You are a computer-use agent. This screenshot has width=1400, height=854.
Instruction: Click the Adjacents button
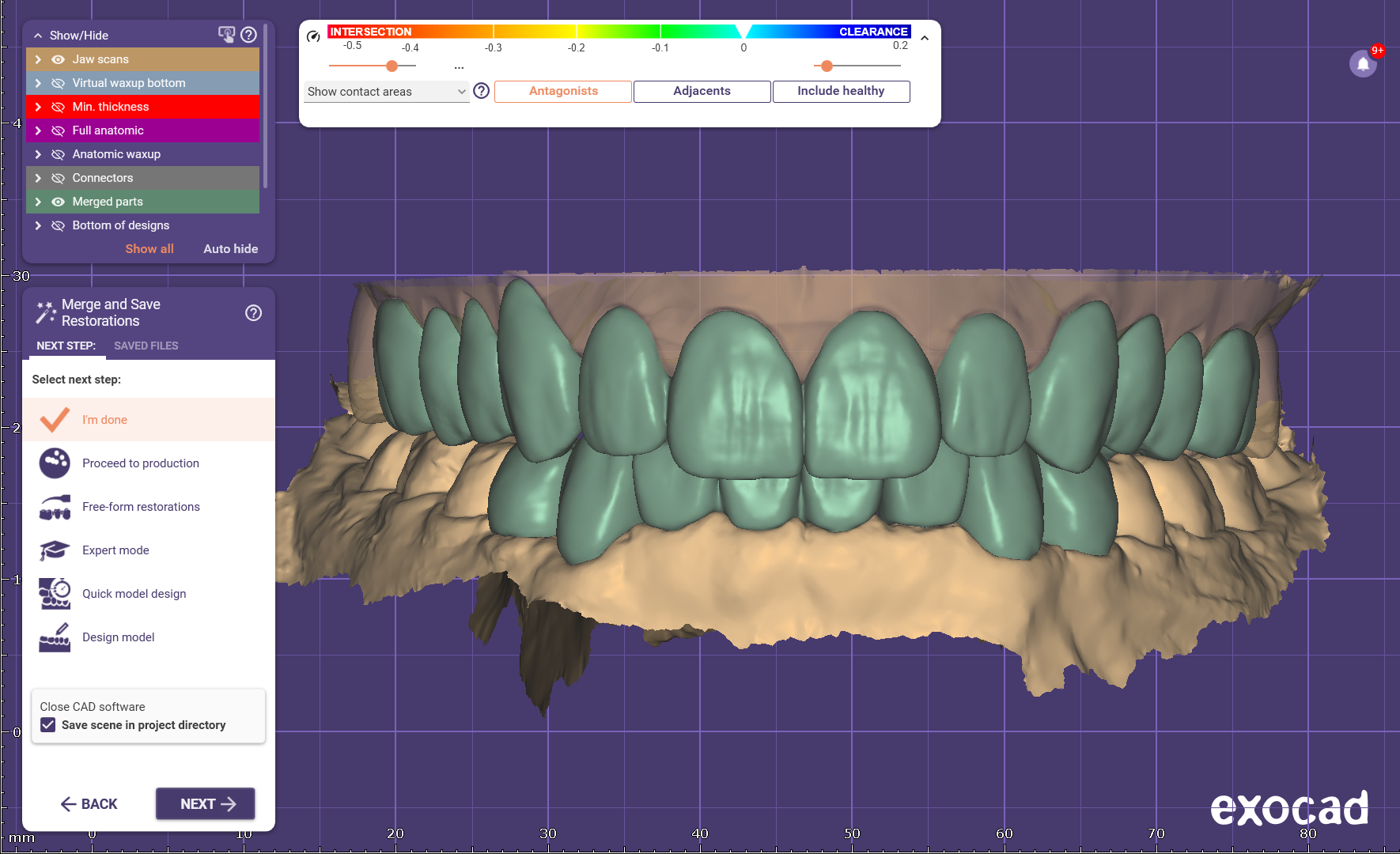click(702, 91)
